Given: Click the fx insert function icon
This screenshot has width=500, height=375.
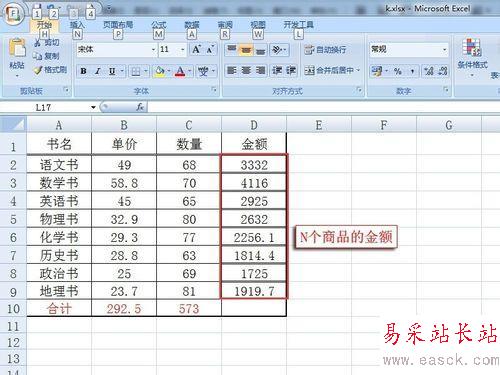Looking at the screenshot, I should click(x=140, y=107).
